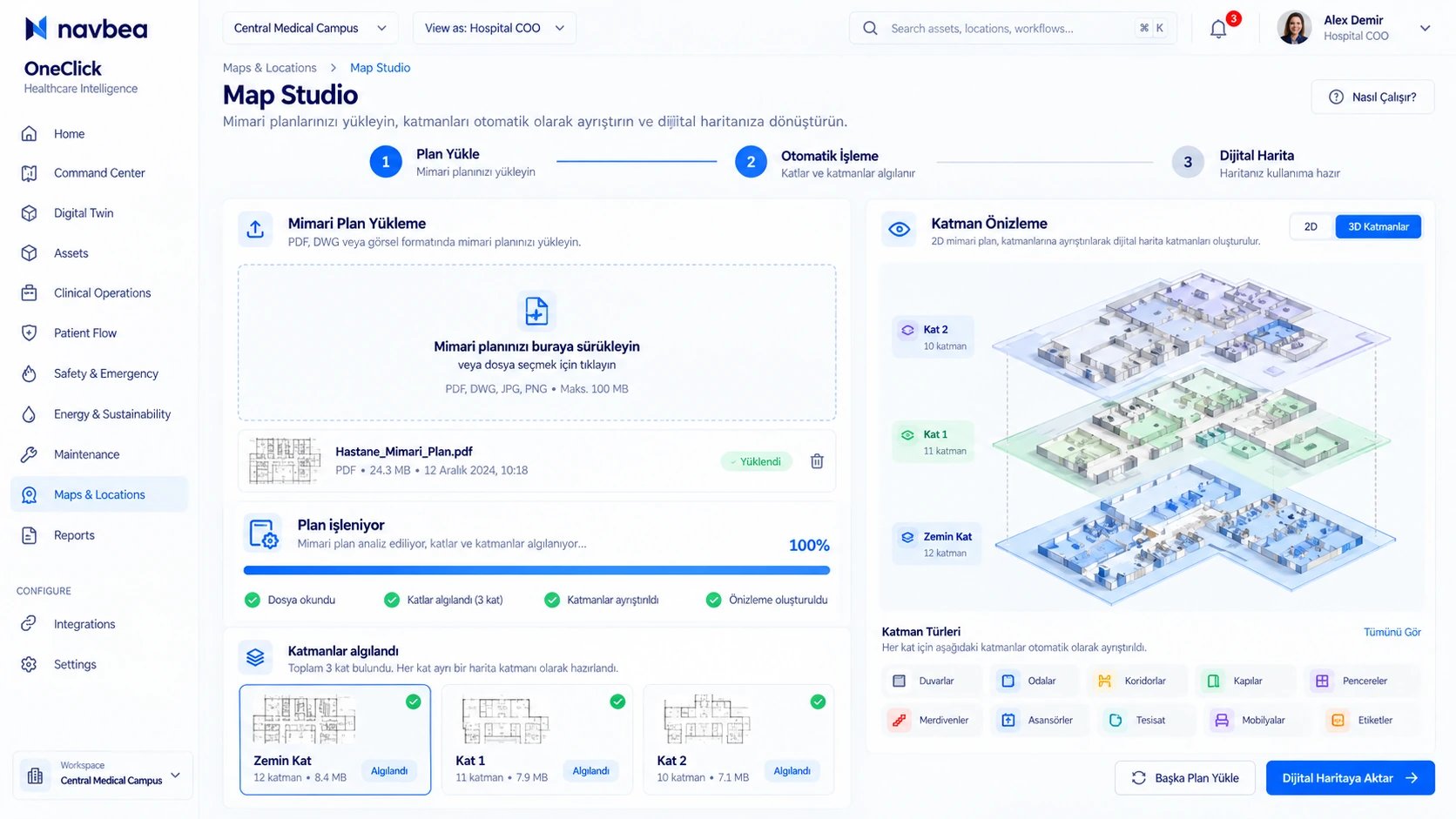This screenshot has width=1456, height=819.
Task: Click the file upload icon in drop zone
Action: pyautogui.click(x=536, y=311)
